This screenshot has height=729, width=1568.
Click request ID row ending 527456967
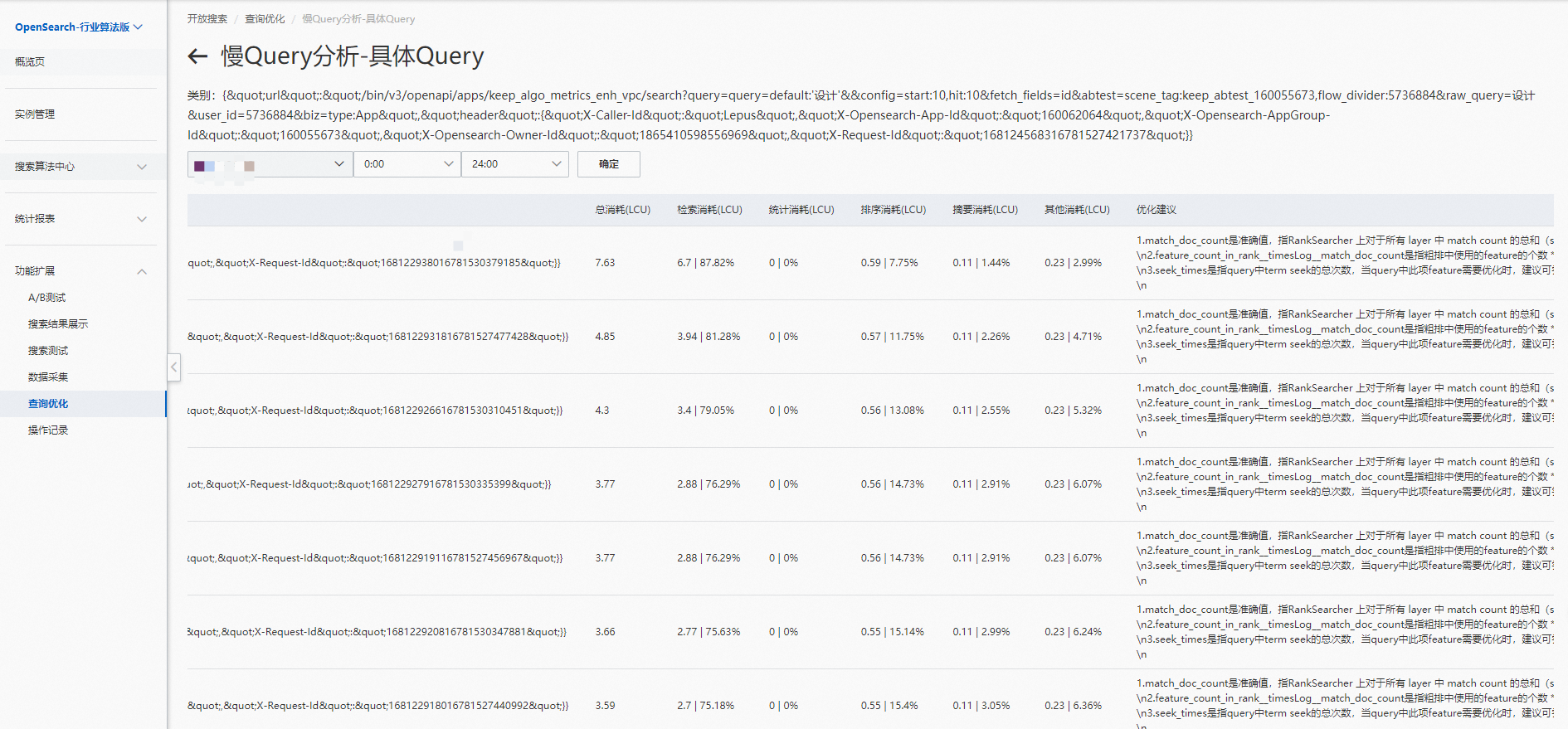point(375,558)
